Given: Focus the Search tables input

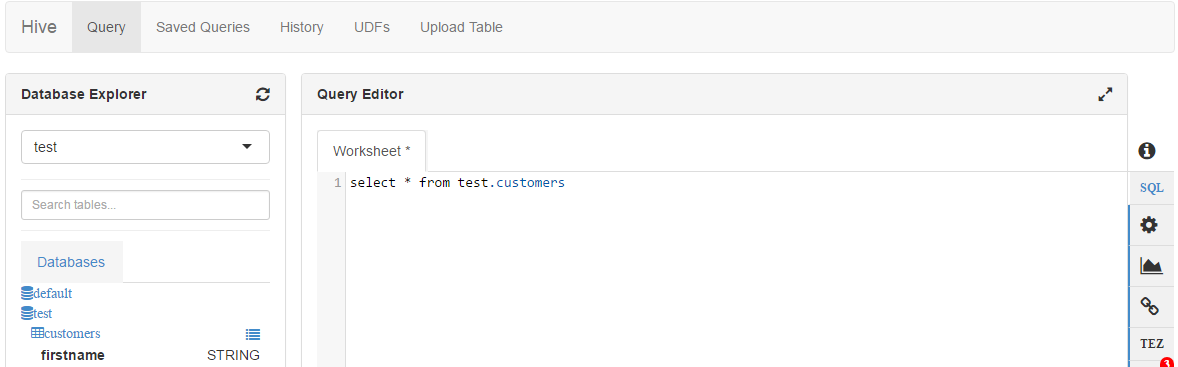Looking at the screenshot, I should point(145,205).
